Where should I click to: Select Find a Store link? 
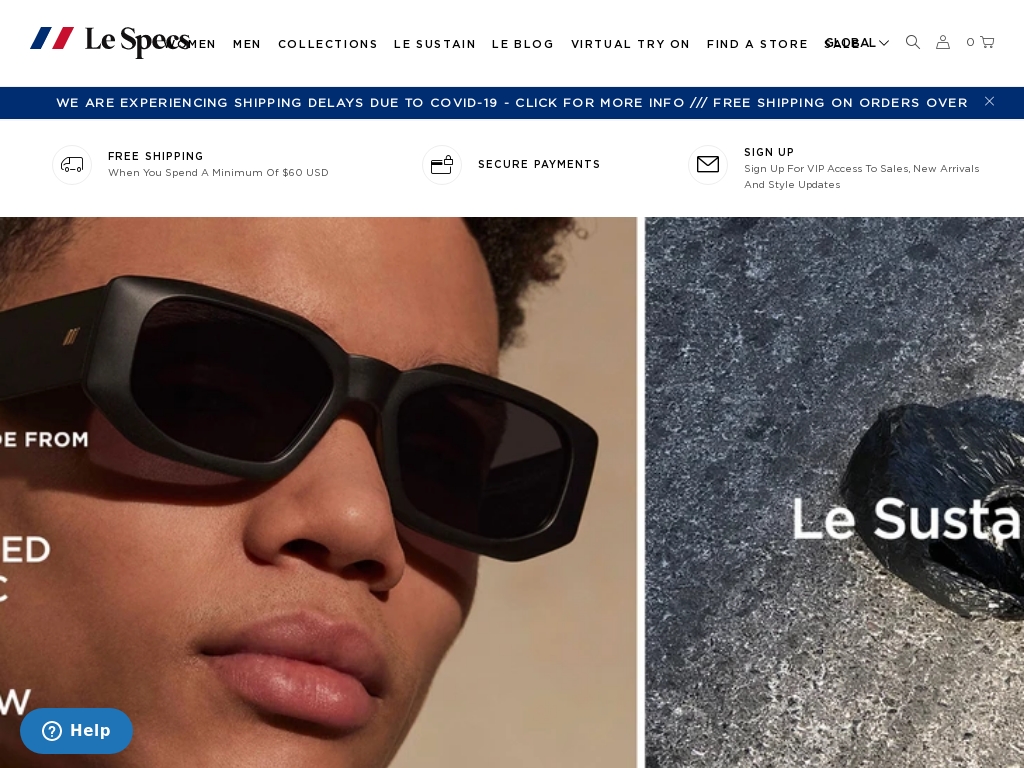coord(758,44)
